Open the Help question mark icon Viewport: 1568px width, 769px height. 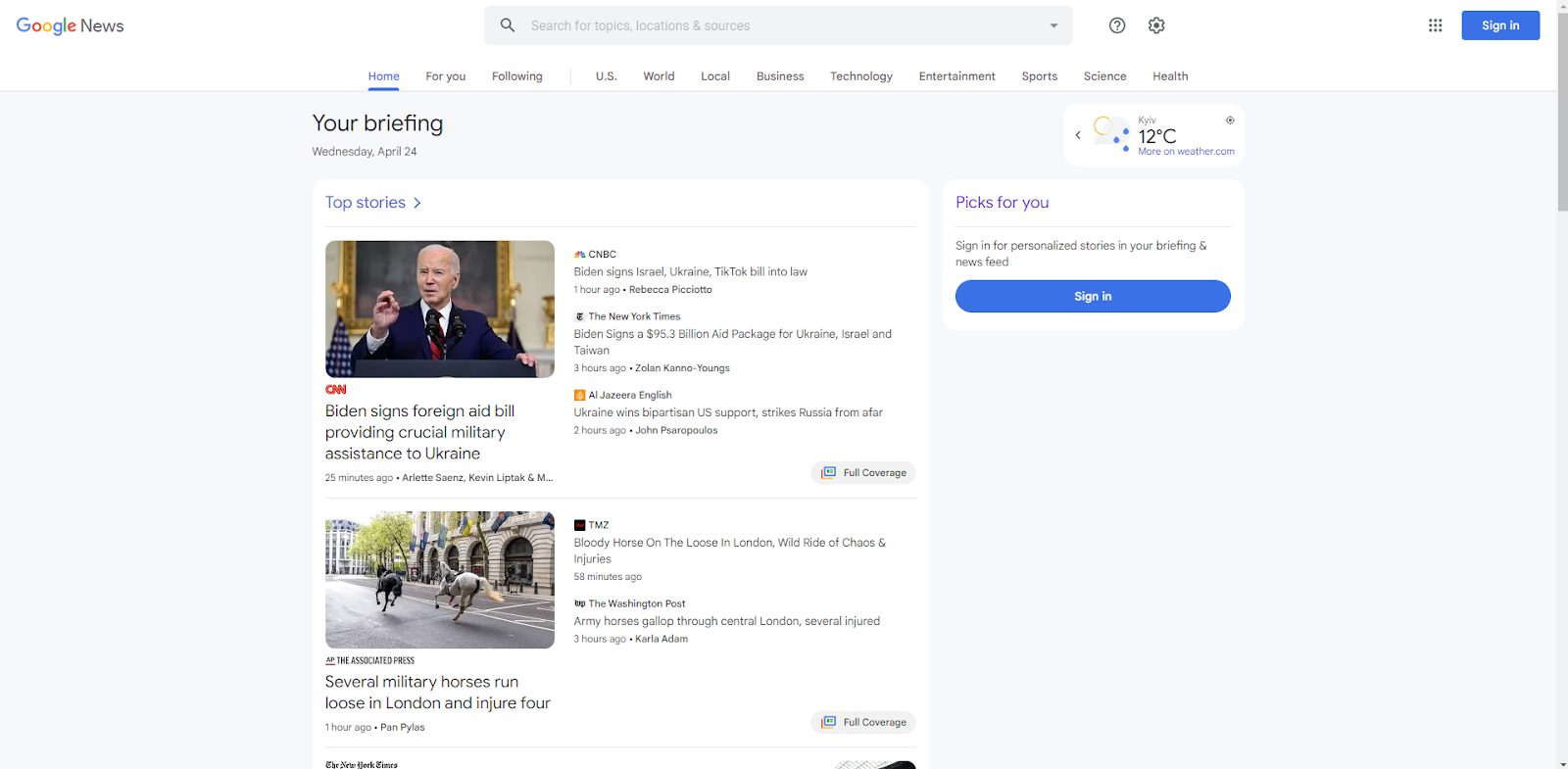[1117, 25]
